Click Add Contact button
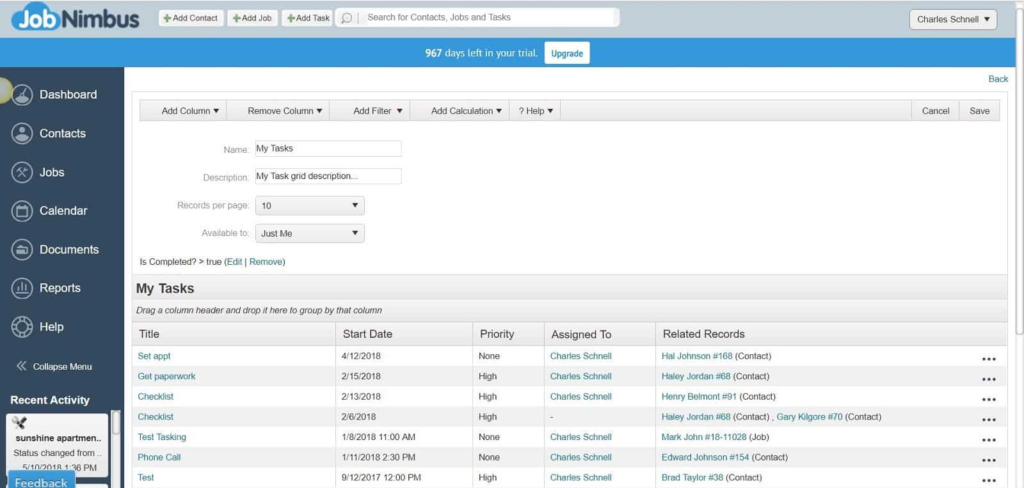The height and width of the screenshot is (488, 1024). pyautogui.click(x=191, y=18)
